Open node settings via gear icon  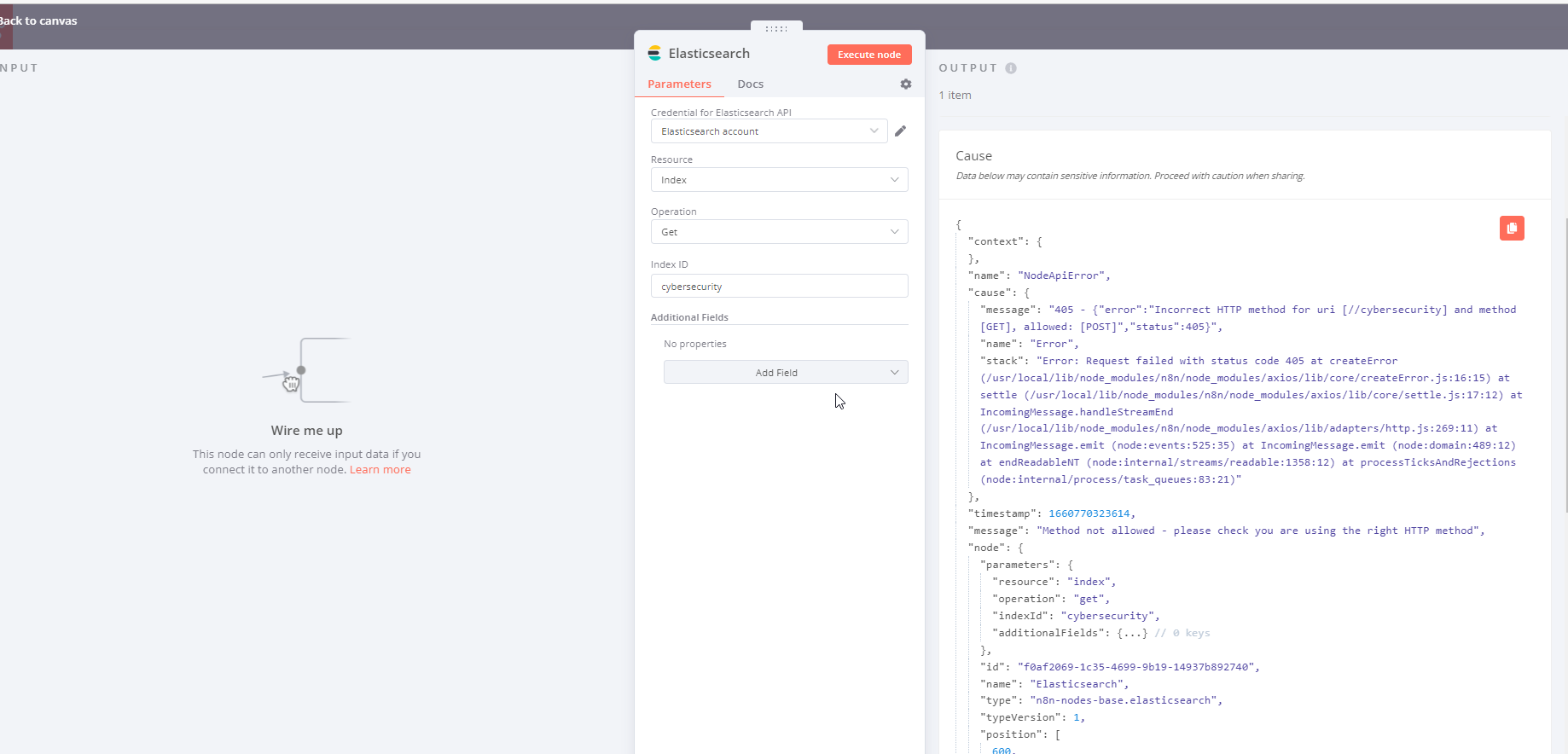point(905,84)
